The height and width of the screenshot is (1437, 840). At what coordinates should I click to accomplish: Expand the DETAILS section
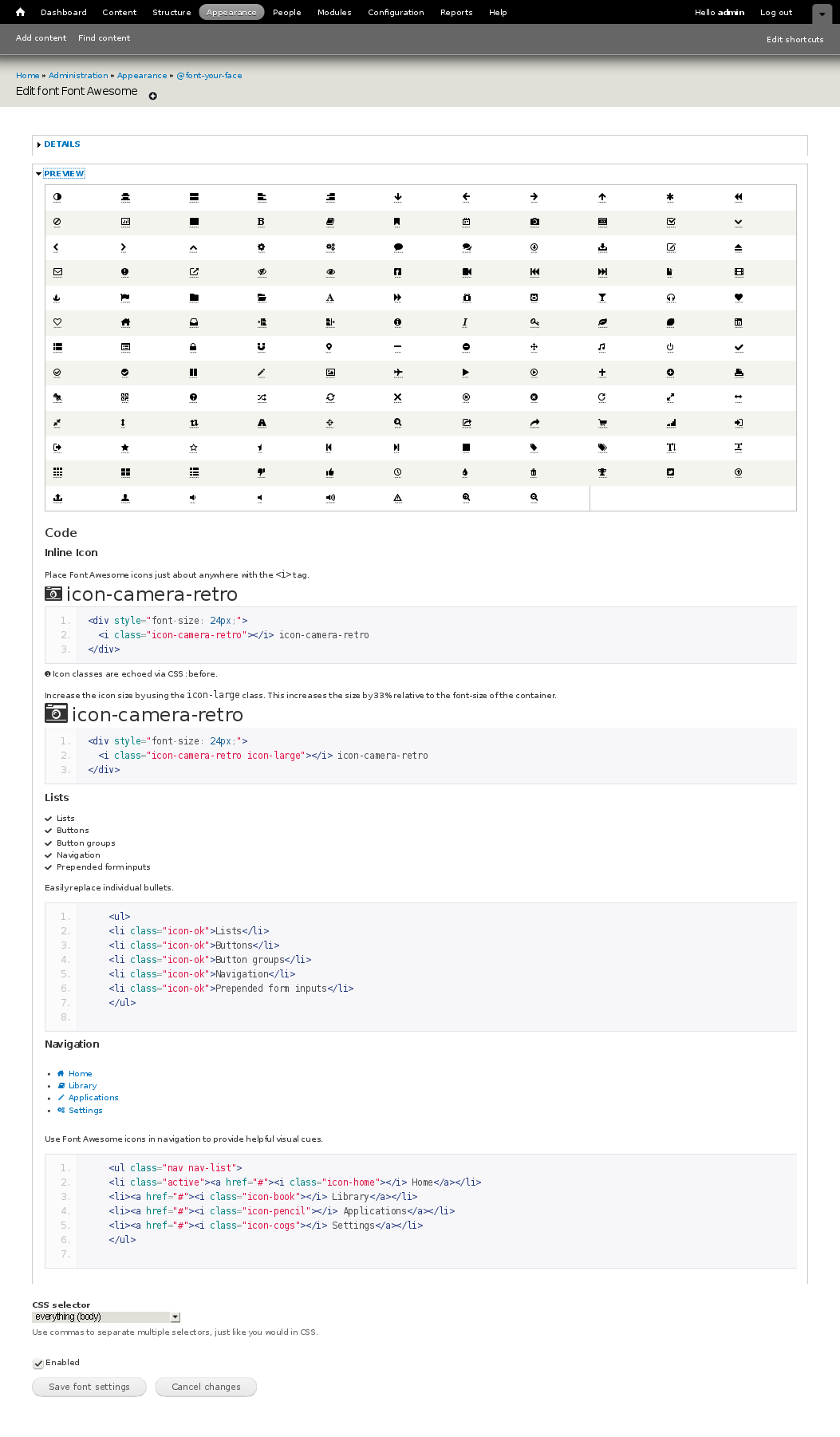(x=61, y=144)
